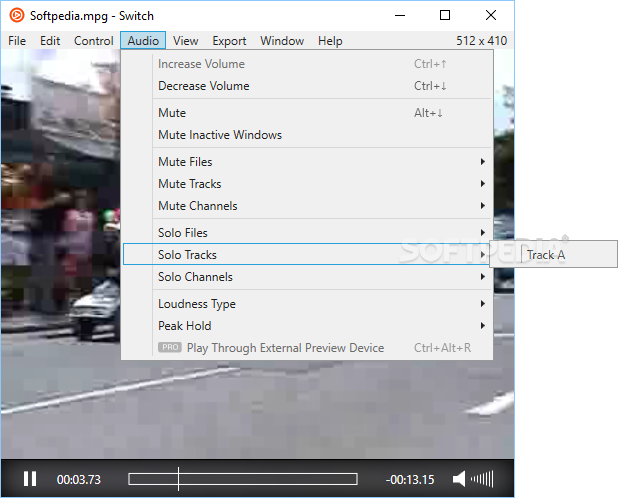The height and width of the screenshot is (498, 618).
Task: Select Mute Inactive Windows option
Action: click(x=307, y=135)
